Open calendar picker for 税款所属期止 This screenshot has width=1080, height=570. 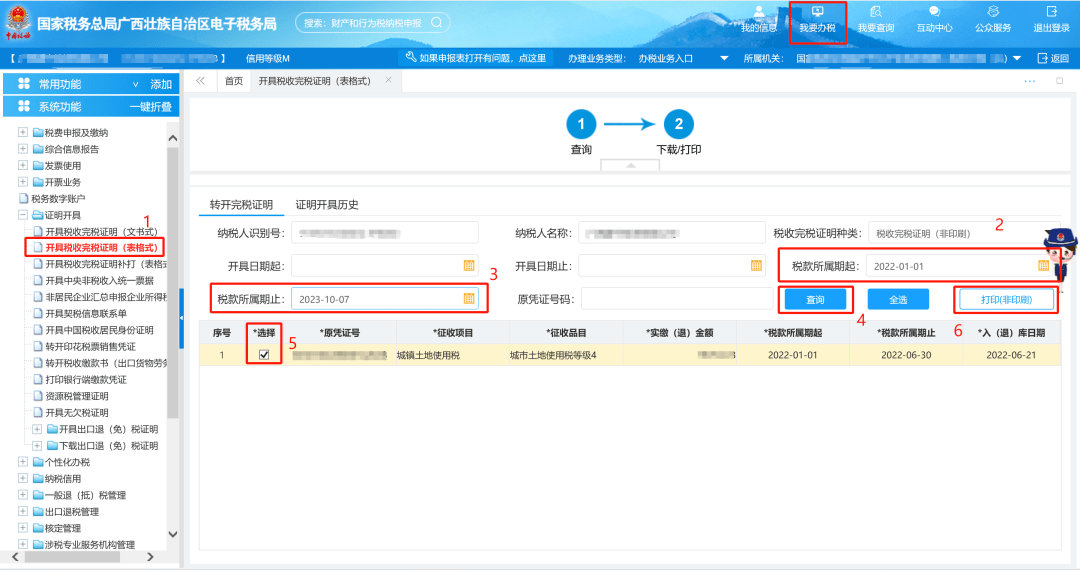tap(469, 298)
